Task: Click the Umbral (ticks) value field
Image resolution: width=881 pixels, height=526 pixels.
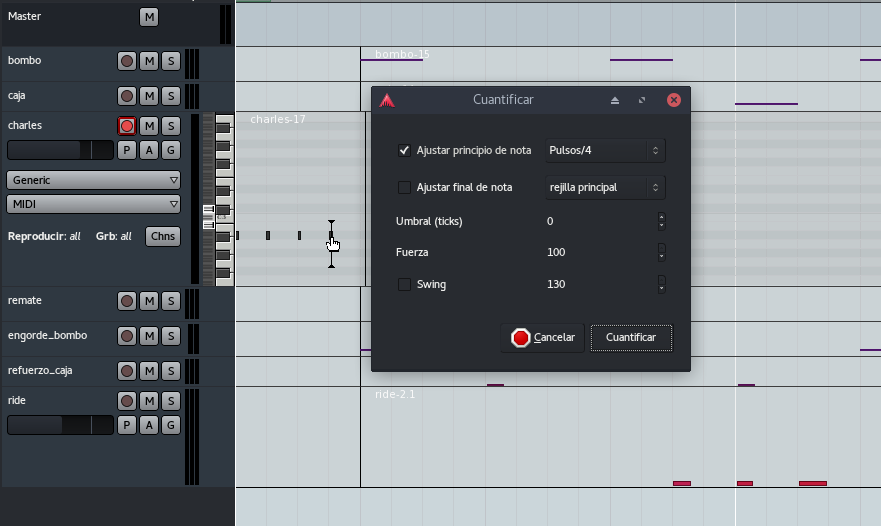Action: [600, 221]
